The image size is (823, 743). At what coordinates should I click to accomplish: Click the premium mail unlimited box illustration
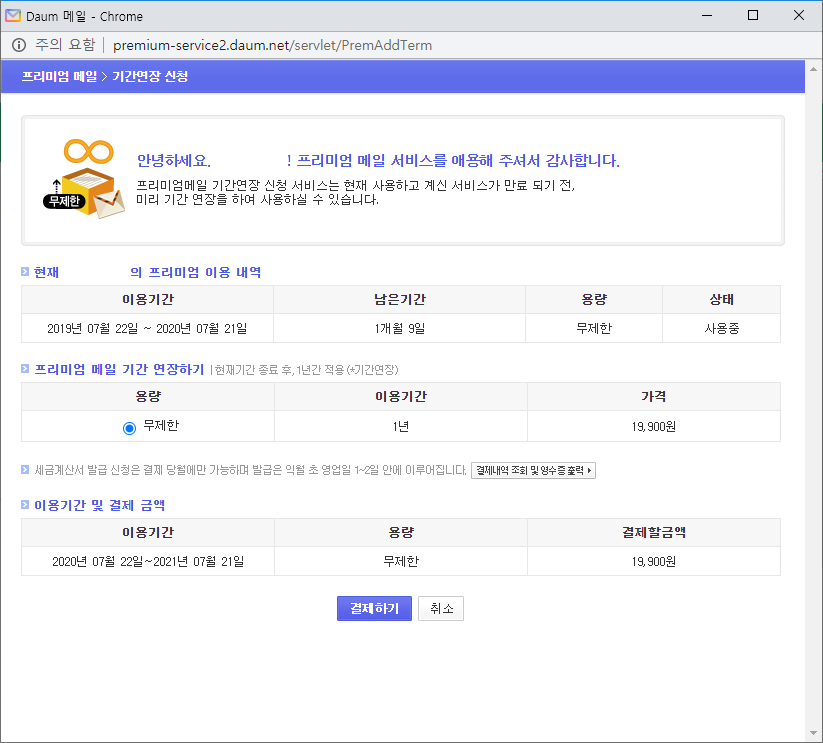85,178
